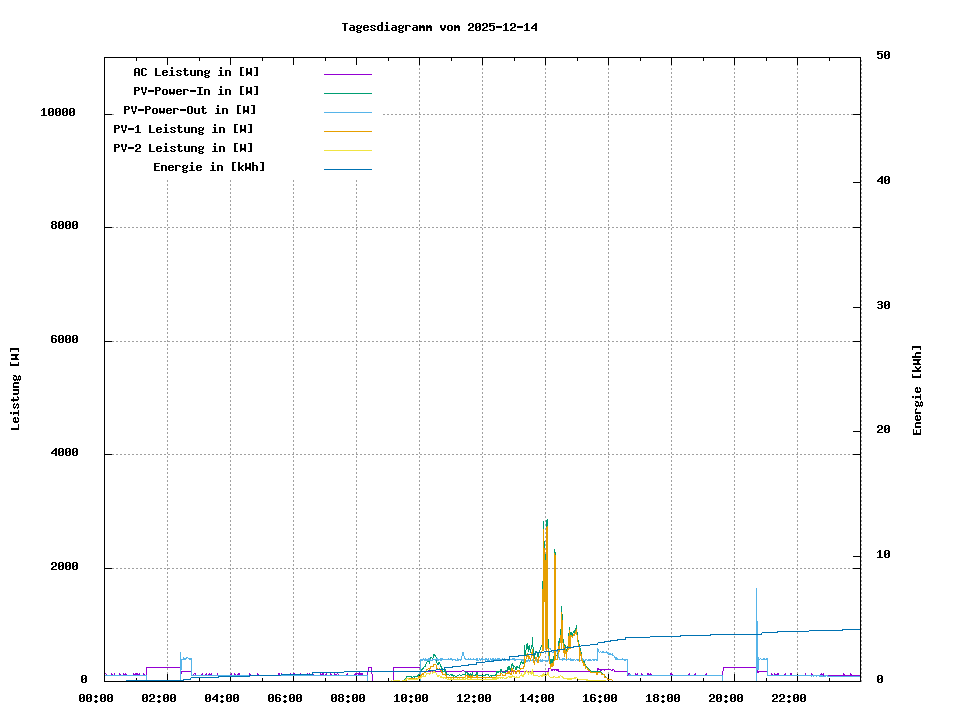Select the 00:00 time axis label
The height and width of the screenshot is (720, 960).
(96, 698)
